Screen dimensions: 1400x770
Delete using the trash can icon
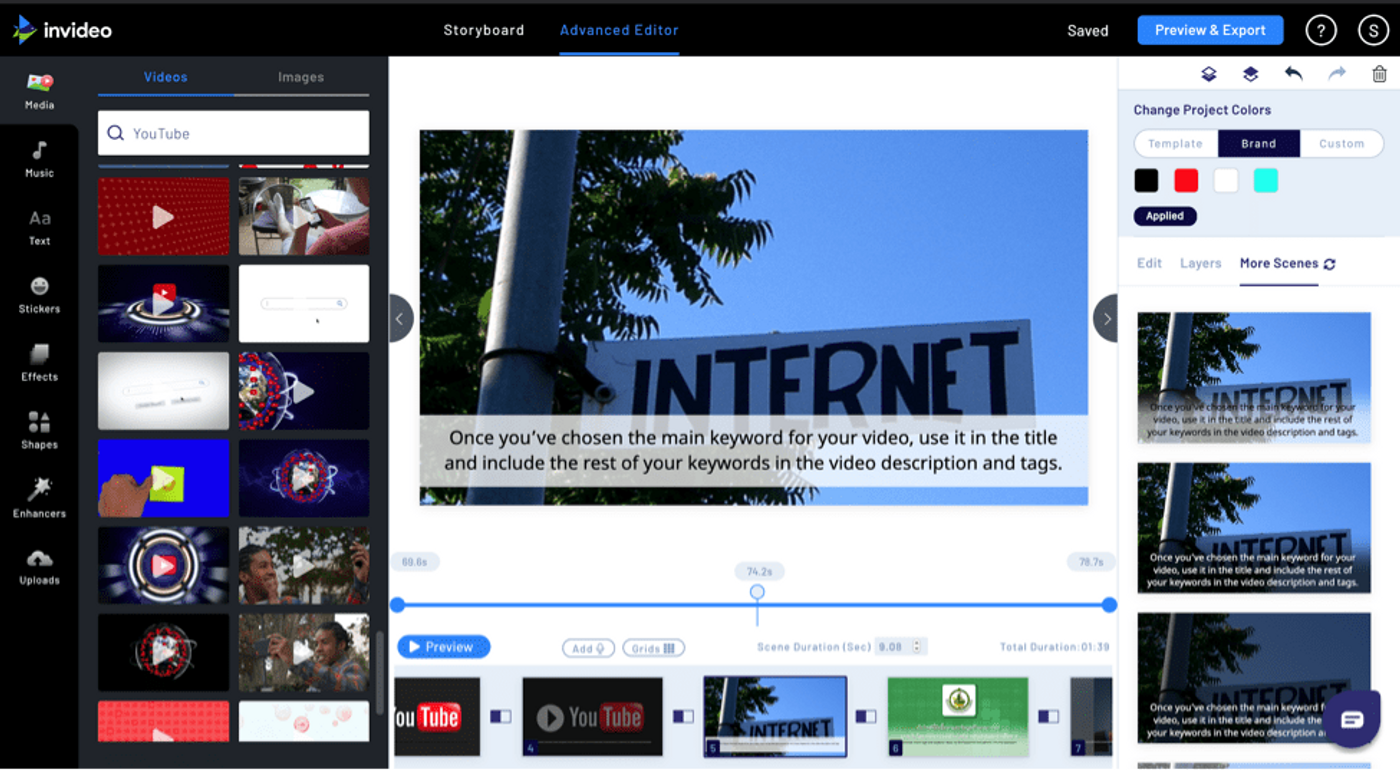pos(1379,74)
